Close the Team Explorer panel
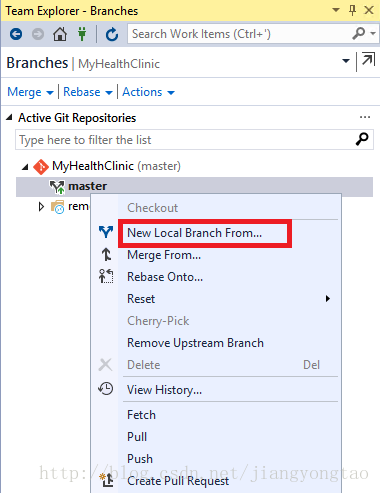This screenshot has height=493, width=380. [369, 10]
